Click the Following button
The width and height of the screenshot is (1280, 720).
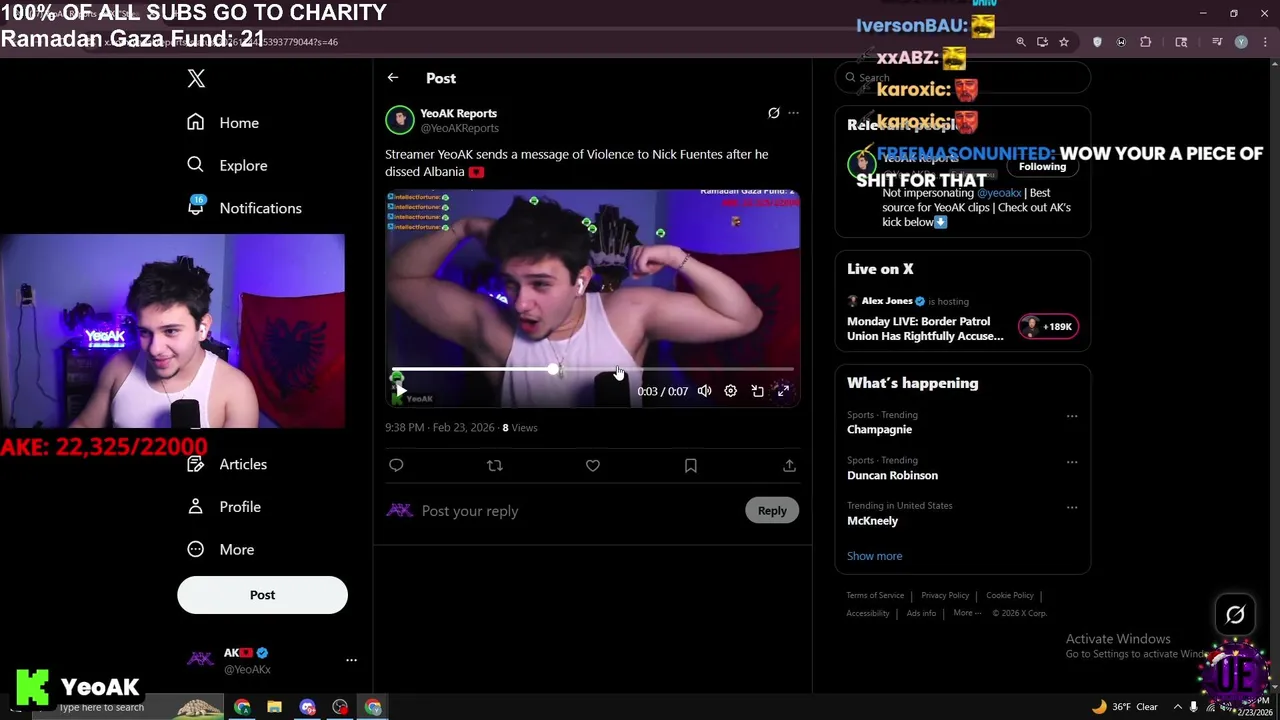click(1042, 167)
